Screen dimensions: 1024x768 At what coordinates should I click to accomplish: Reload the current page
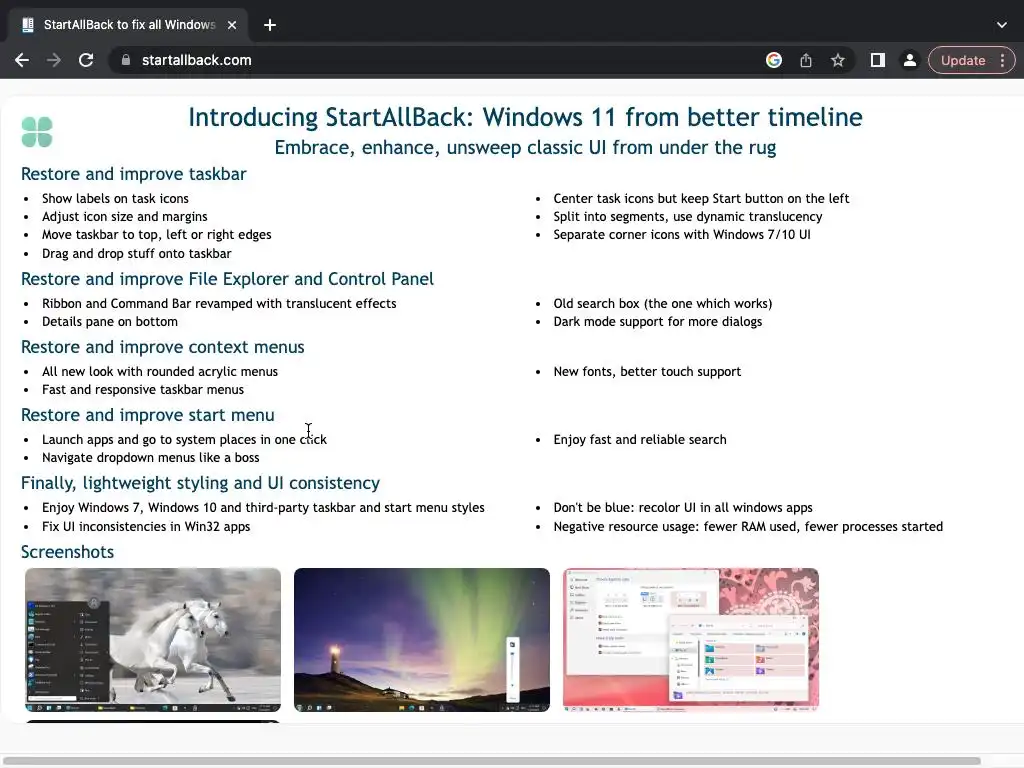[x=86, y=60]
